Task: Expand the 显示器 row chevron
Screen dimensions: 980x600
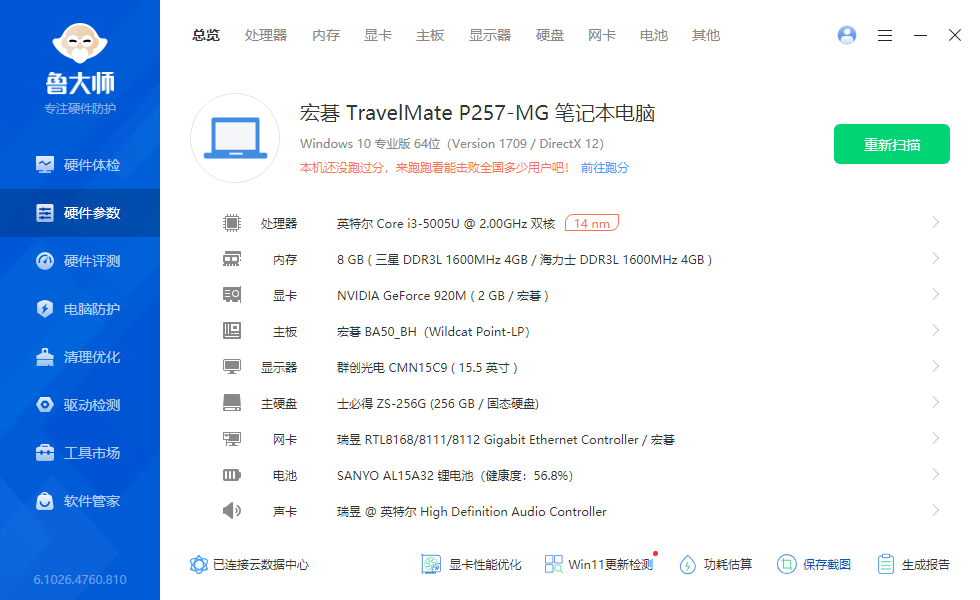Action: point(936,366)
